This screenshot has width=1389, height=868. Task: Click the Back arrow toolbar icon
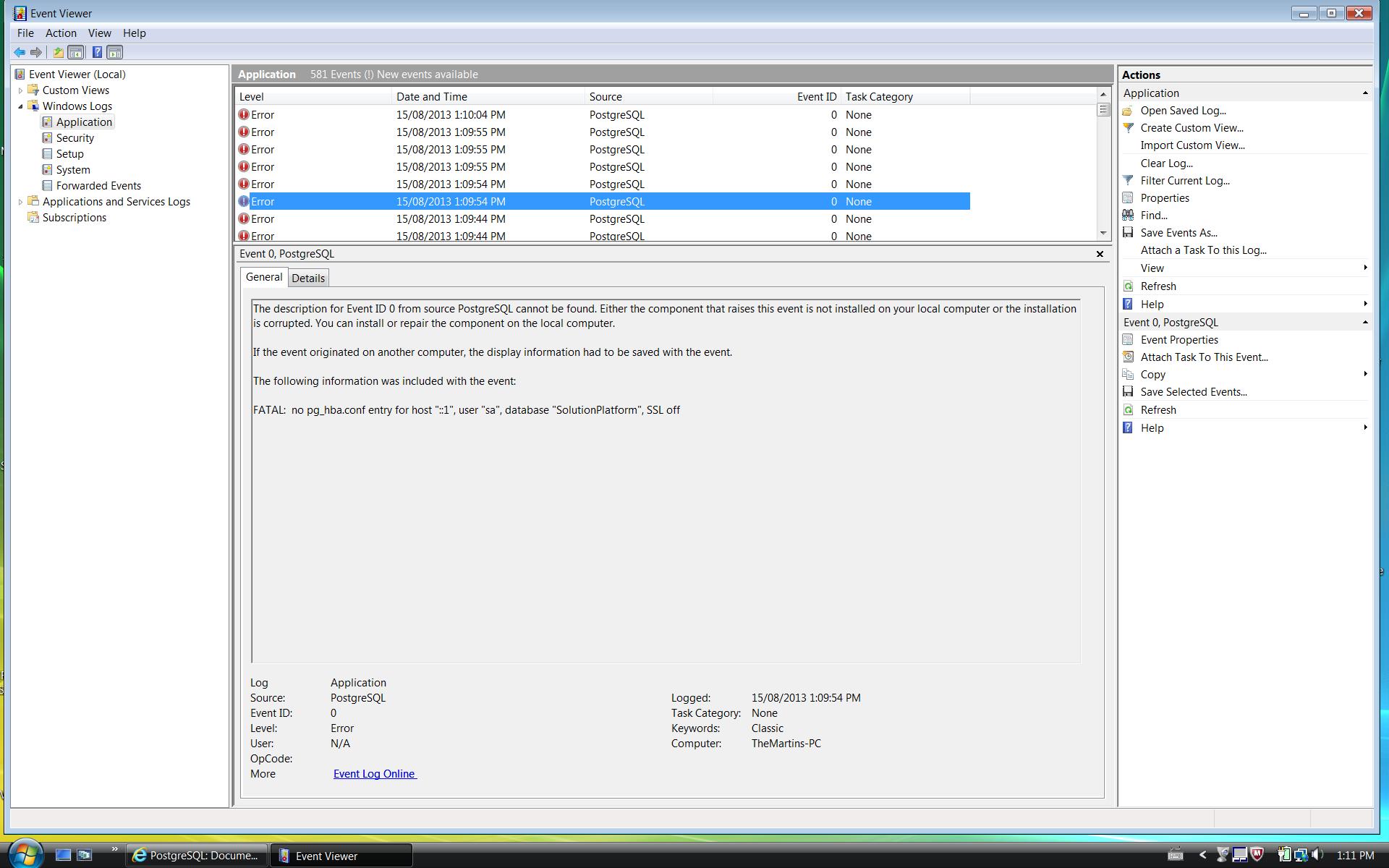(x=20, y=52)
